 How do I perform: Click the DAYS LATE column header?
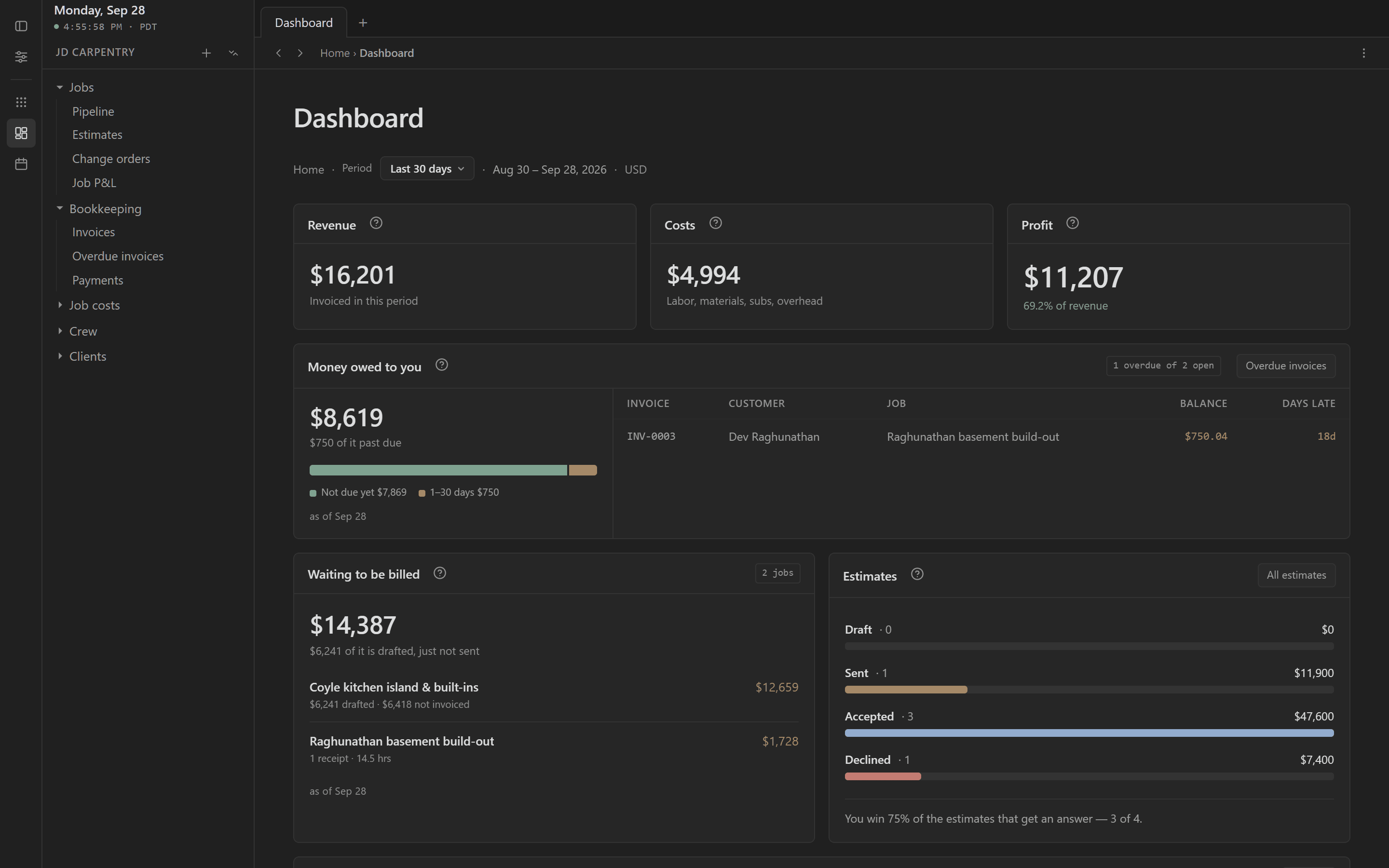(1308, 404)
